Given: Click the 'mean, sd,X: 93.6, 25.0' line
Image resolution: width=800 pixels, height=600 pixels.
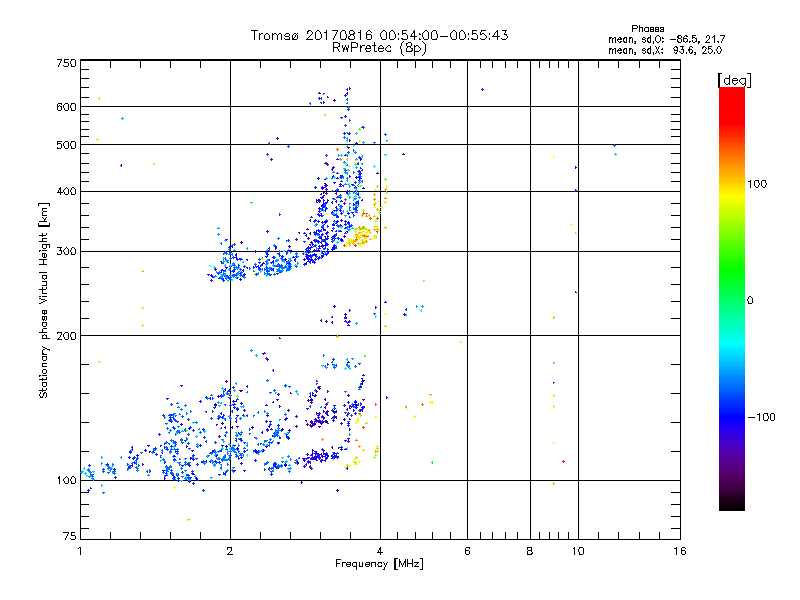Looking at the screenshot, I should pyautogui.click(x=665, y=50).
